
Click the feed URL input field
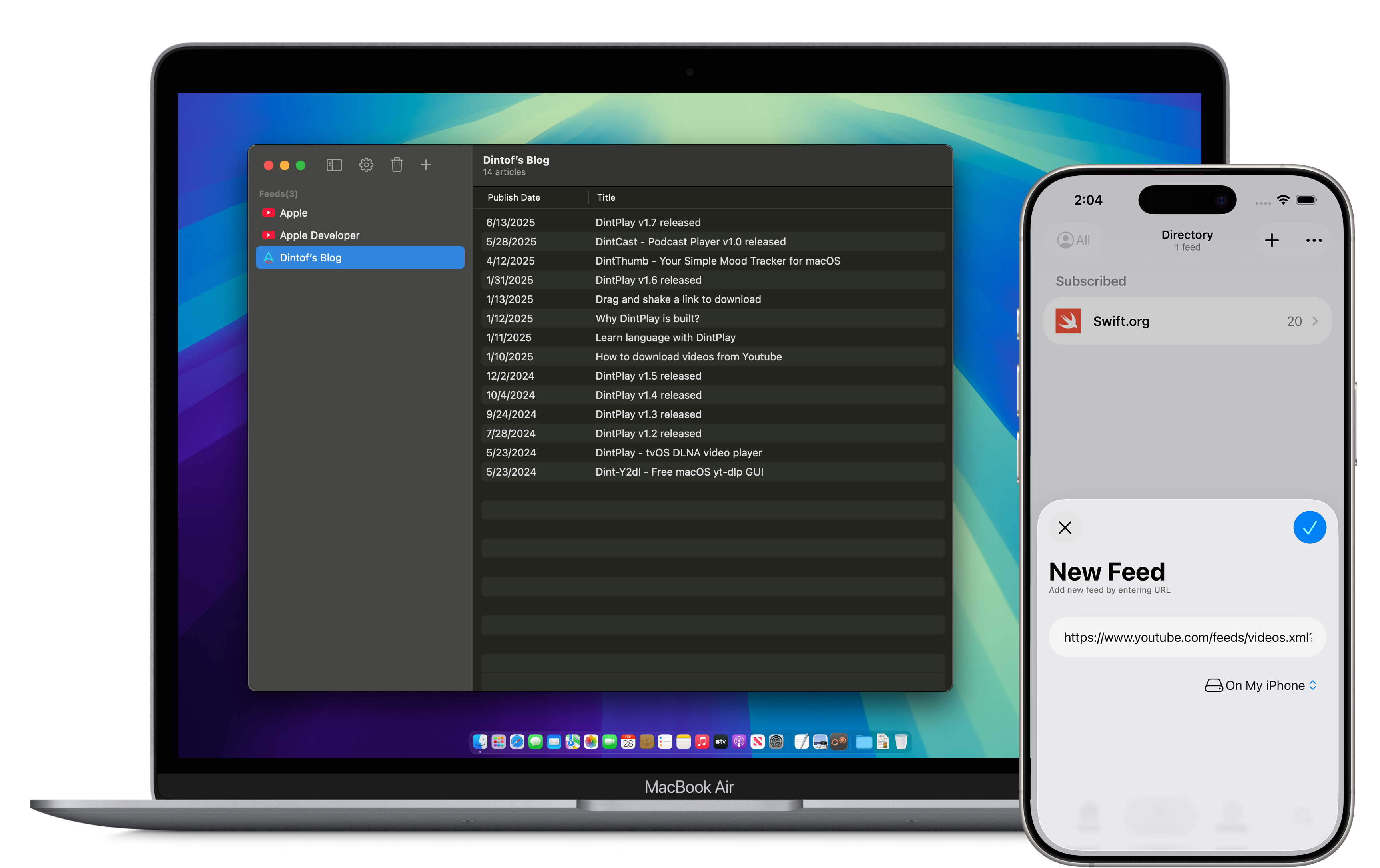coord(1187,637)
